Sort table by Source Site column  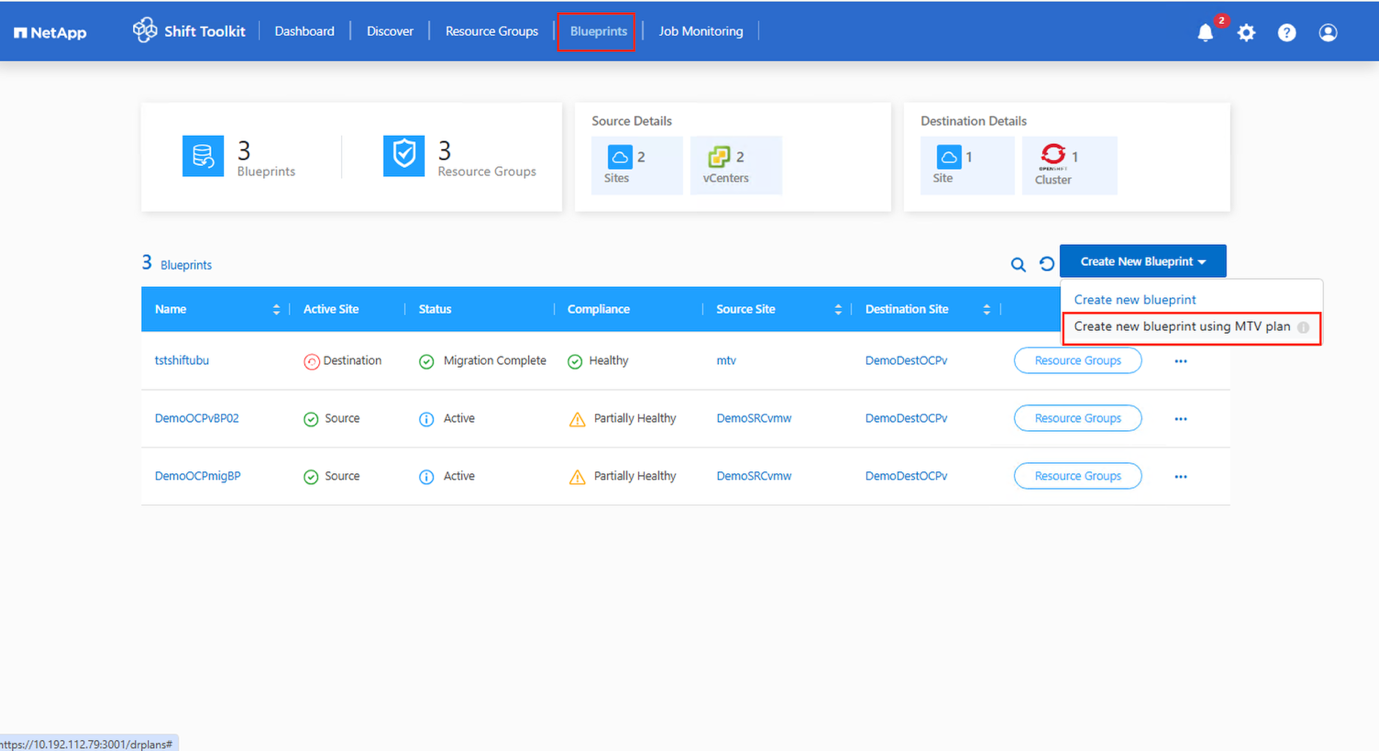[838, 310]
